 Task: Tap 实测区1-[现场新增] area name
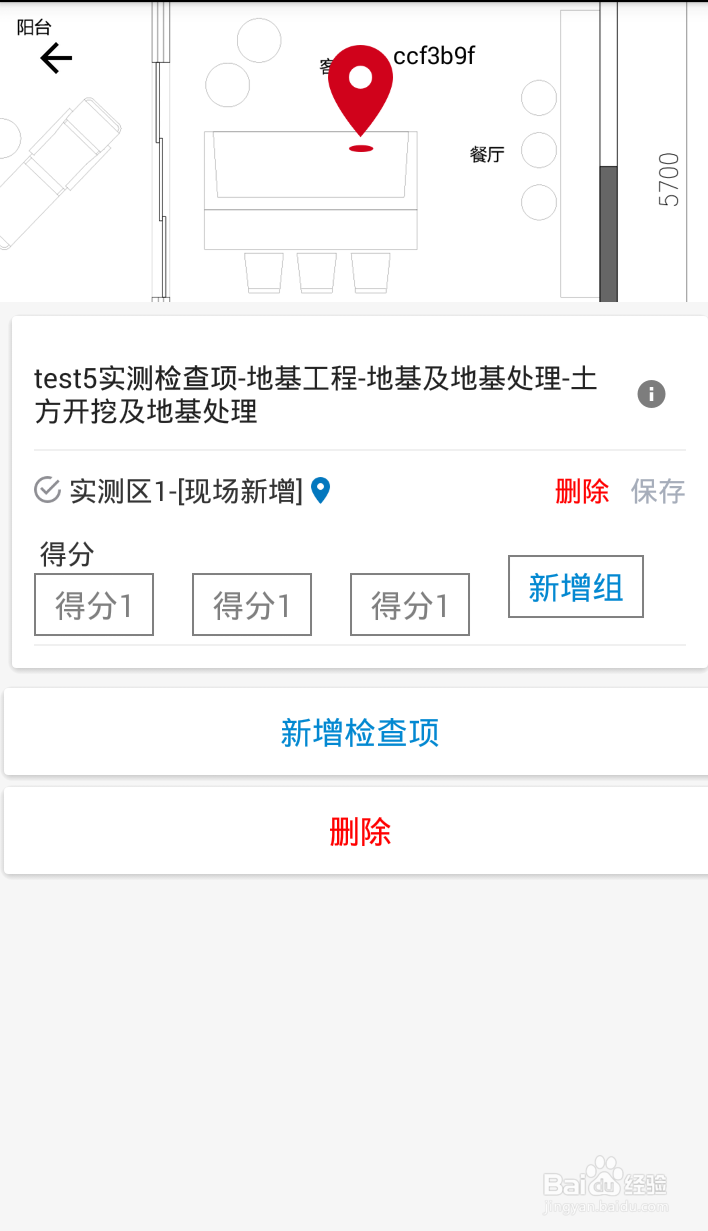(186, 491)
